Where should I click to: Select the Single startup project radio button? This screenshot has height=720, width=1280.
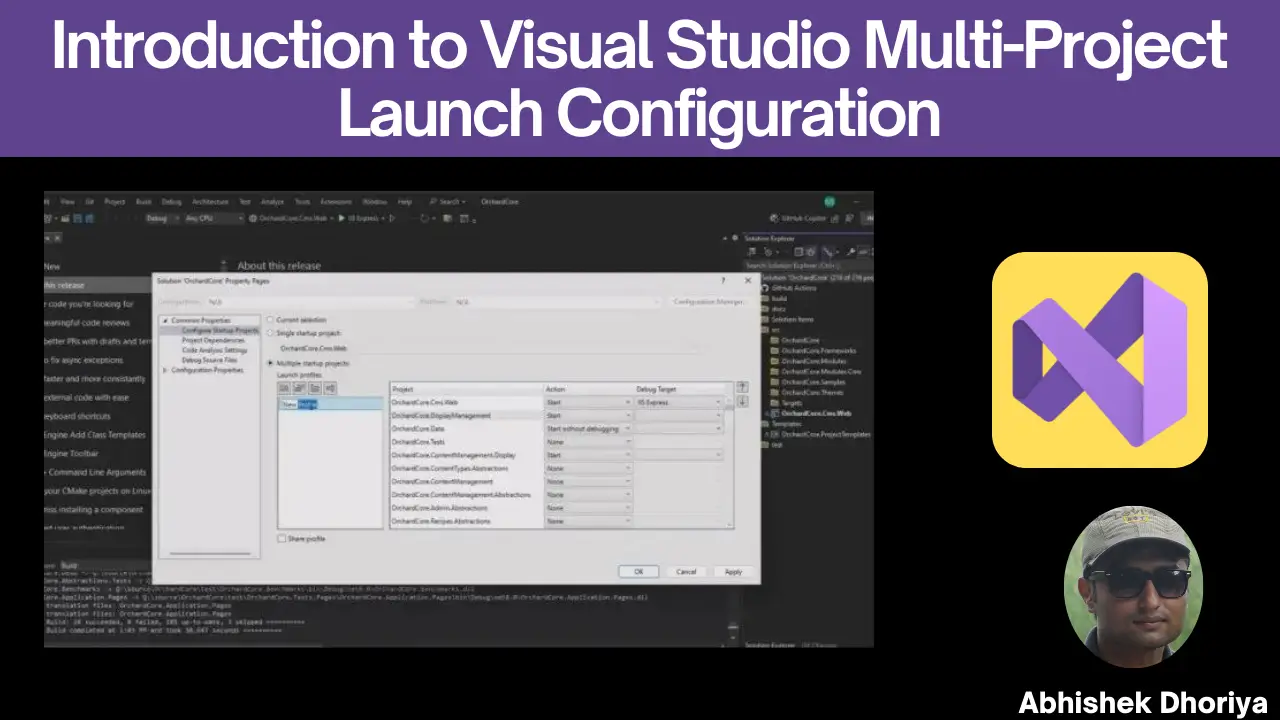click(270, 332)
